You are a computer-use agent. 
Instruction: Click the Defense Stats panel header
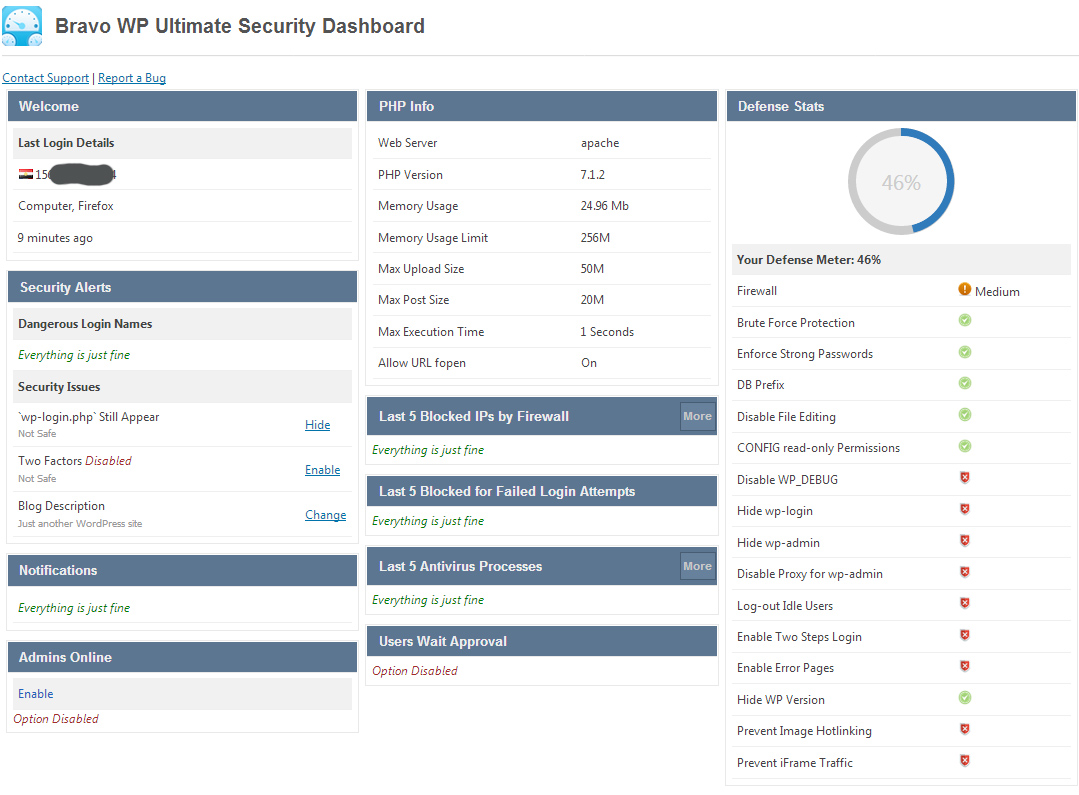coord(901,106)
